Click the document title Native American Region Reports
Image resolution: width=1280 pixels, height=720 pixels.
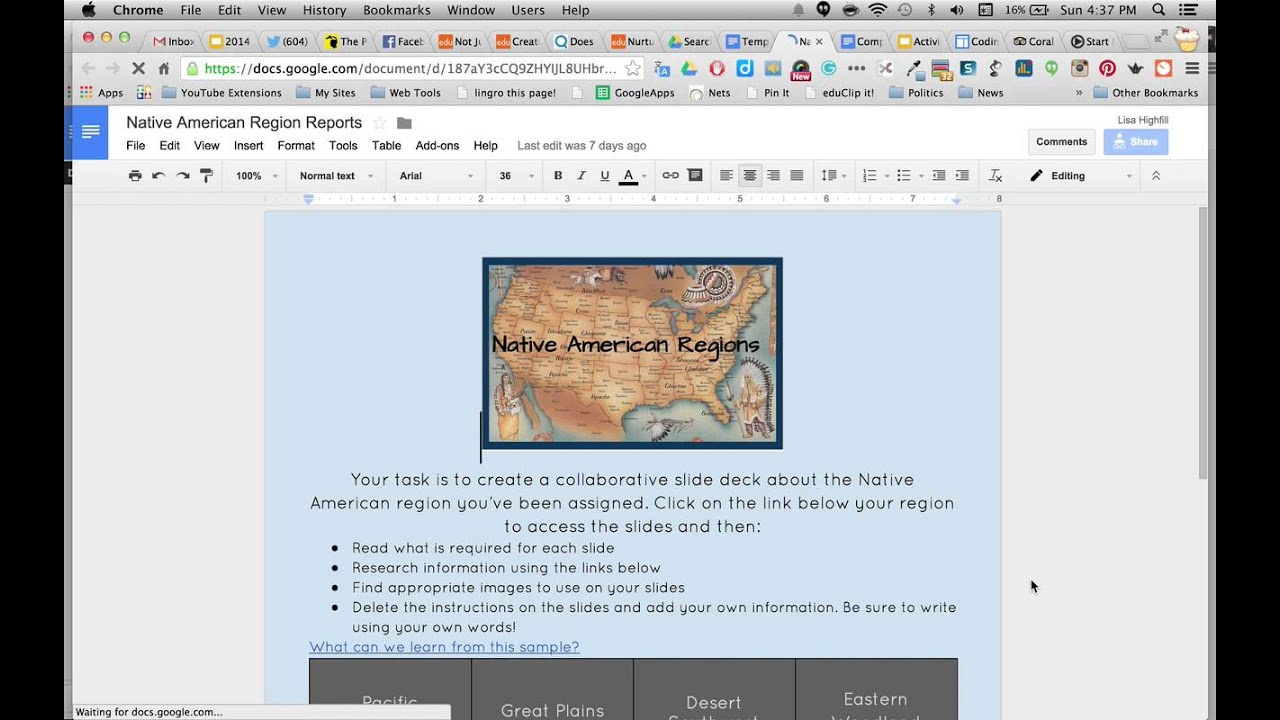coord(244,122)
